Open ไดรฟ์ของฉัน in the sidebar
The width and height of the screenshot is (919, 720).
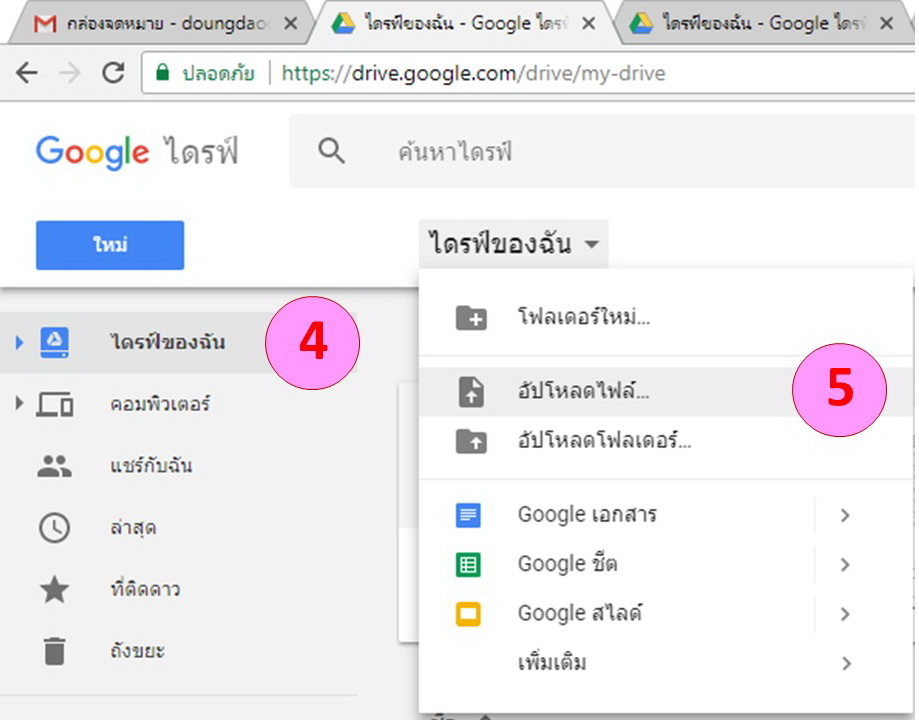coord(178,342)
